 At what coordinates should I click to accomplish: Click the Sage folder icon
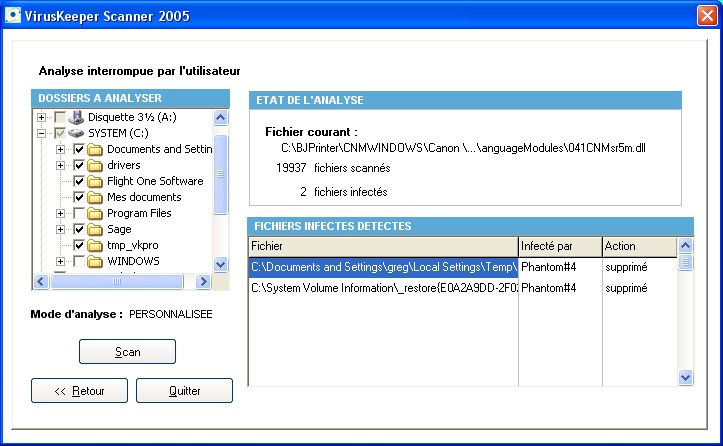[95, 229]
